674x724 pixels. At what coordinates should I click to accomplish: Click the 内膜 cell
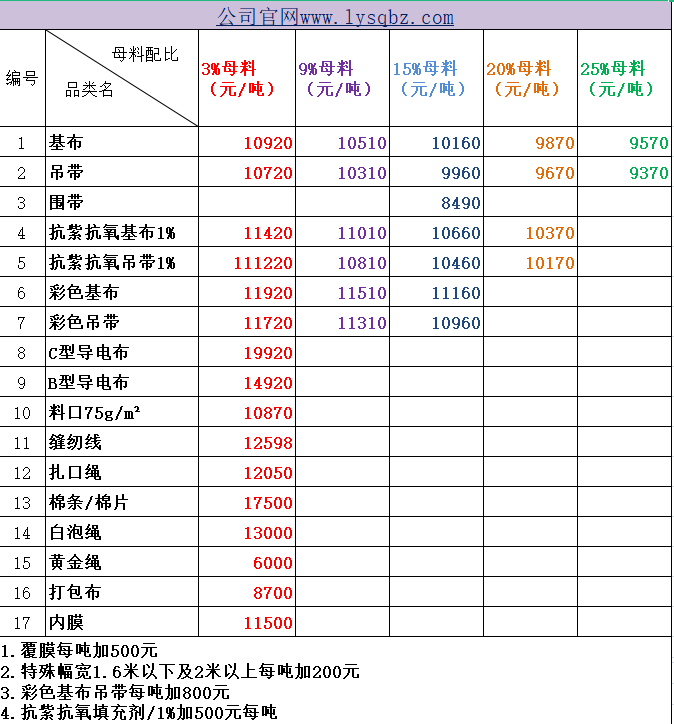pyautogui.click(x=122, y=622)
